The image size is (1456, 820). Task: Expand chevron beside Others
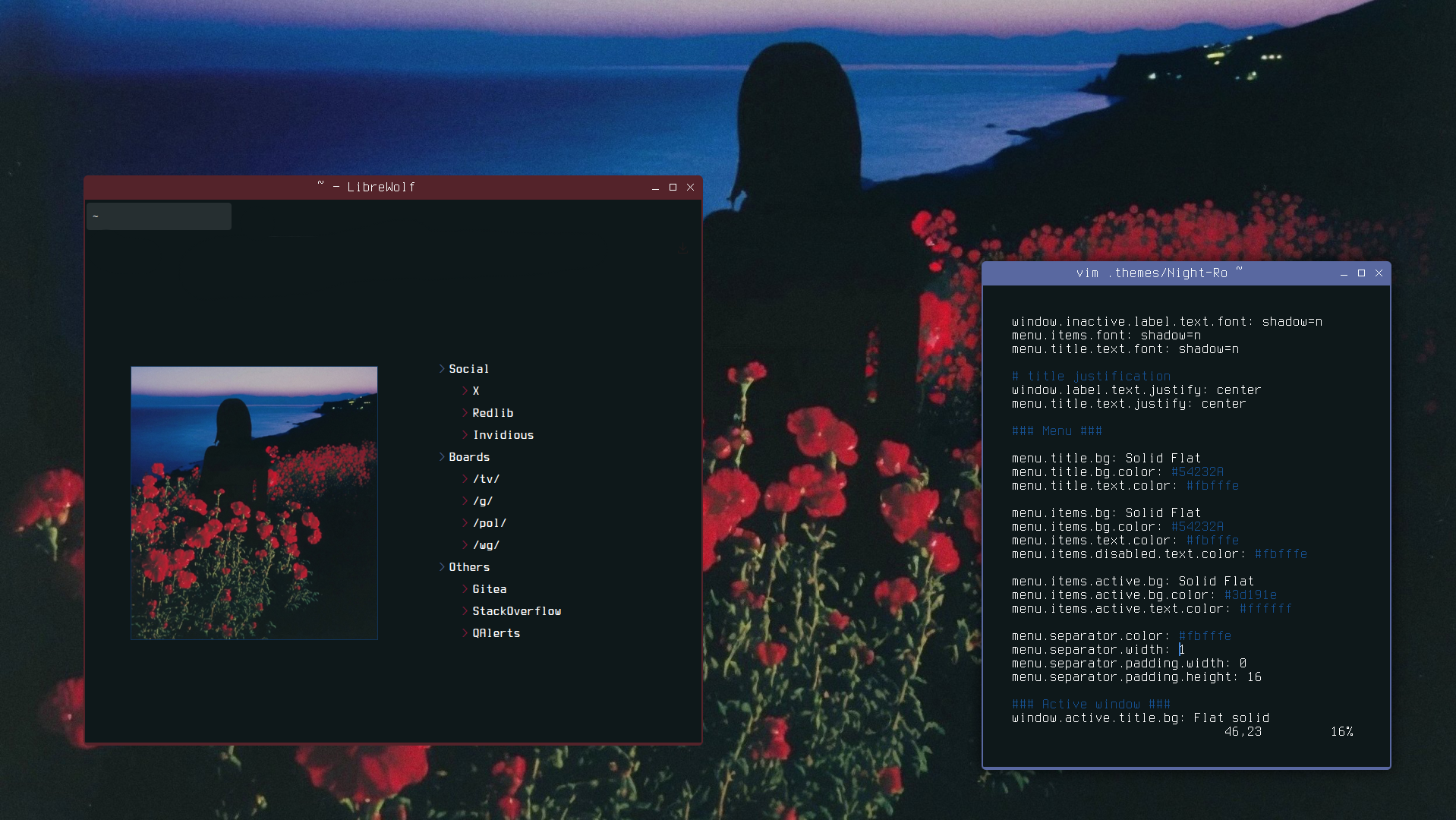click(x=442, y=567)
